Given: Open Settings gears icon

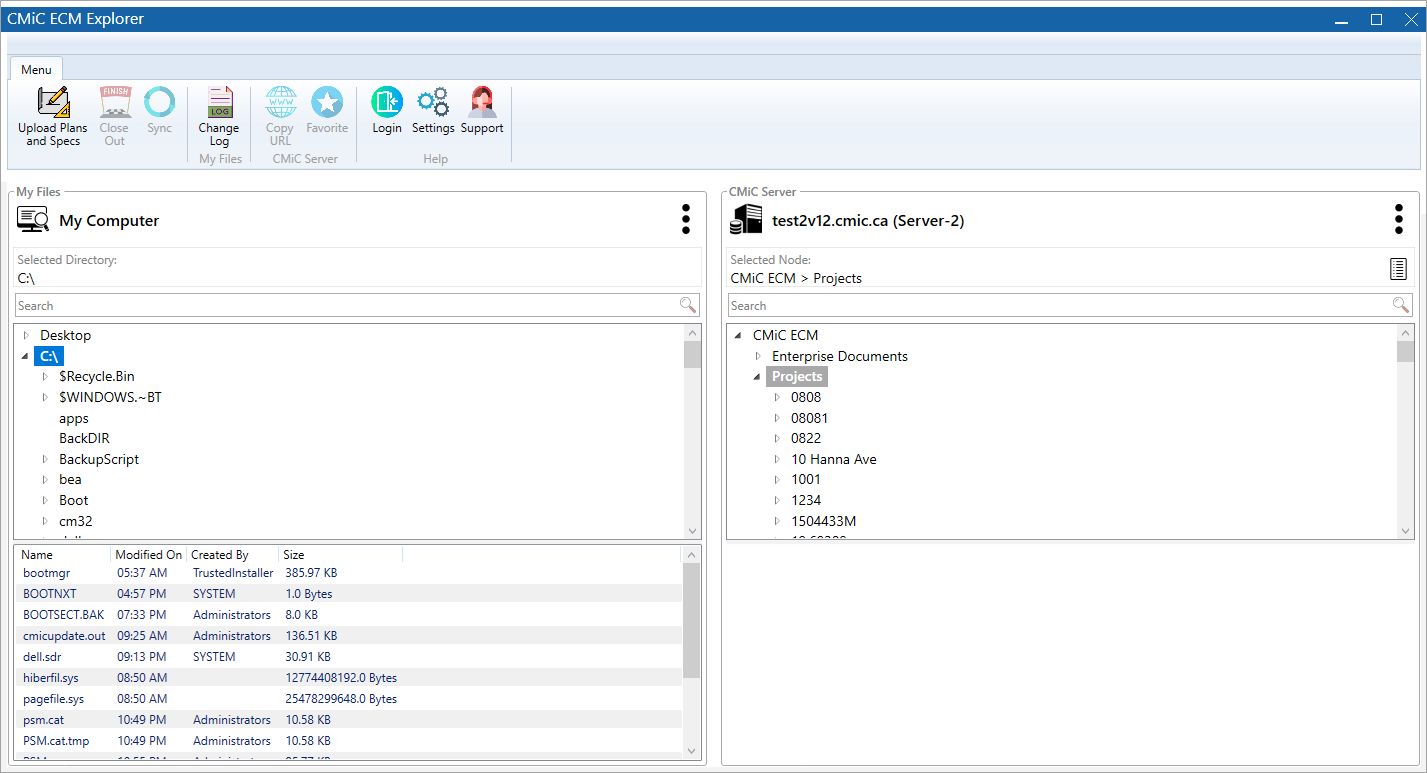Looking at the screenshot, I should click(433, 102).
